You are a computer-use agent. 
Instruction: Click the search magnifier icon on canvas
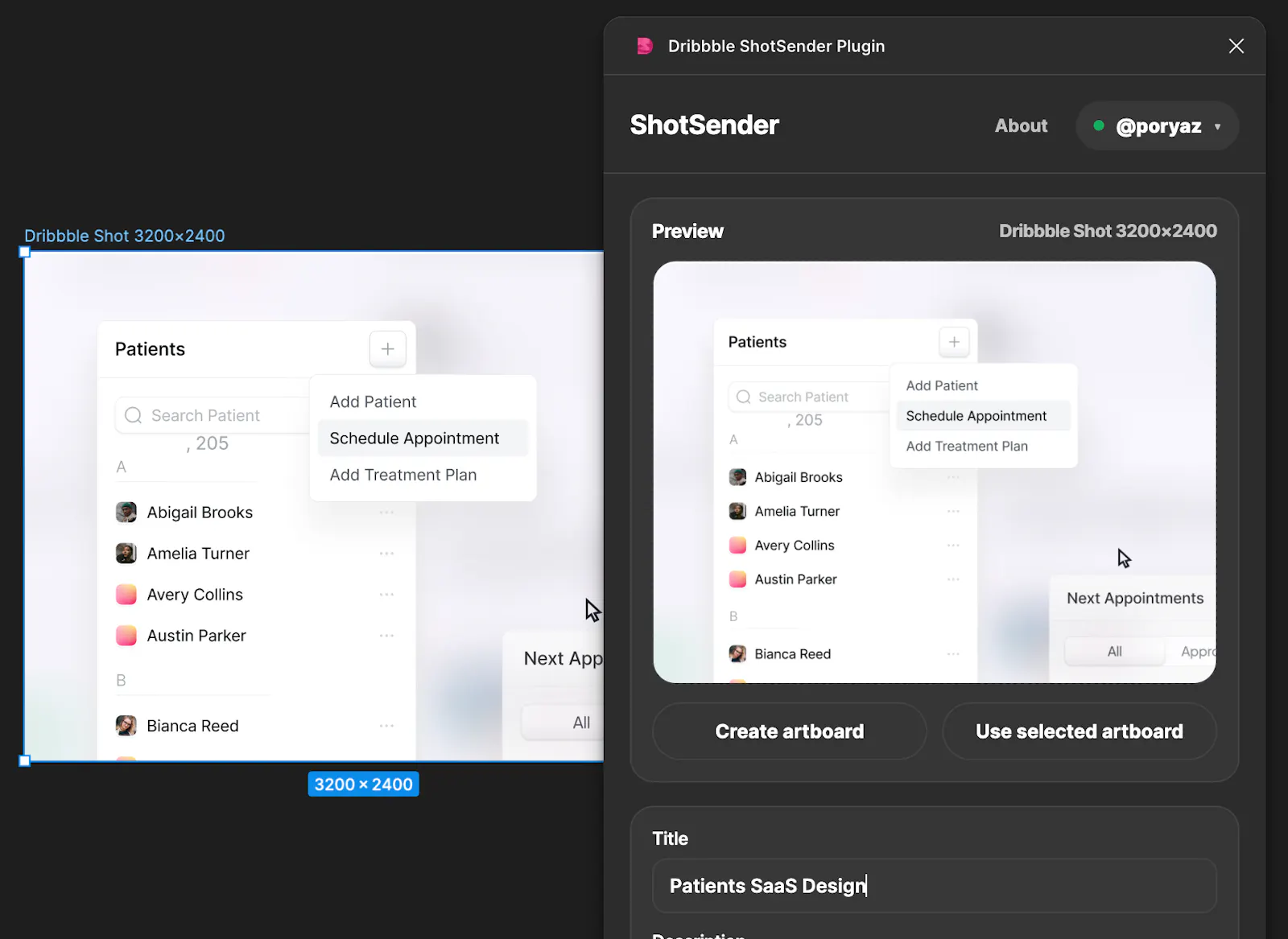click(134, 415)
